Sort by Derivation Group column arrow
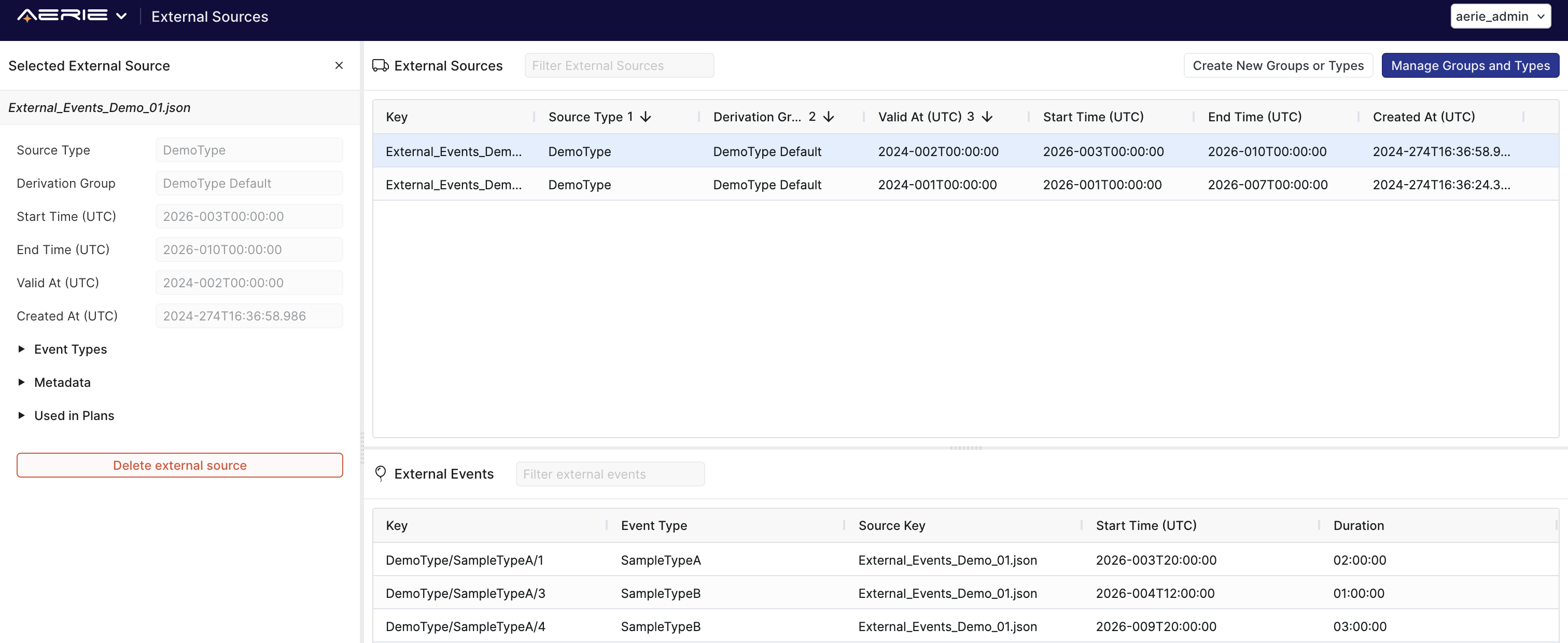Image resolution: width=1568 pixels, height=643 pixels. point(829,116)
